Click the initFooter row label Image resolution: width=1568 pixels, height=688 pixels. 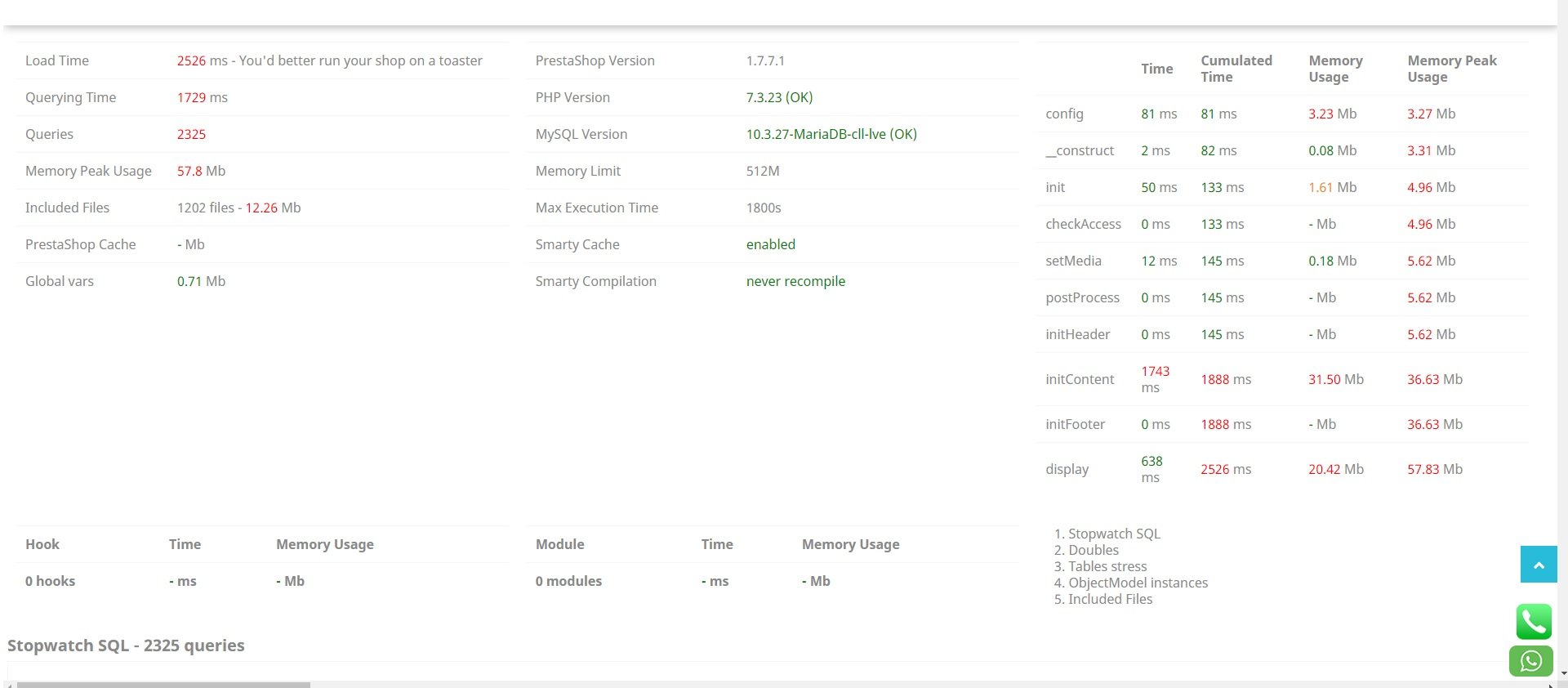coord(1076,424)
